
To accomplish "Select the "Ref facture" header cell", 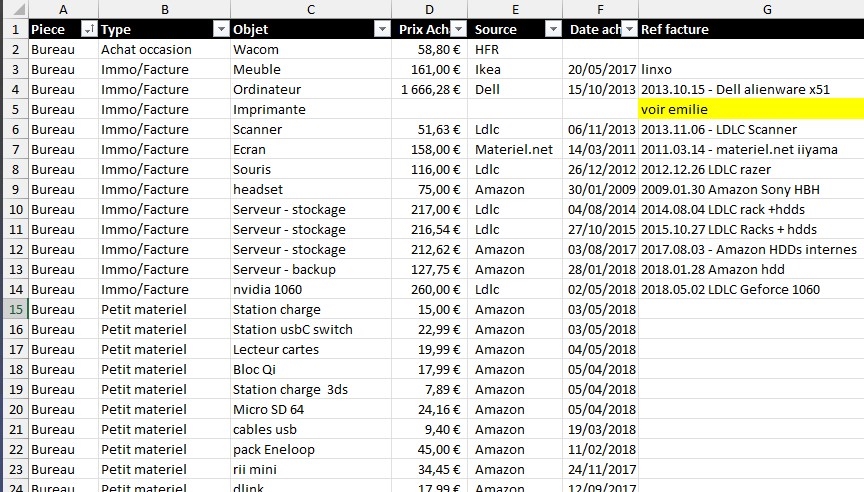I will (750, 29).
